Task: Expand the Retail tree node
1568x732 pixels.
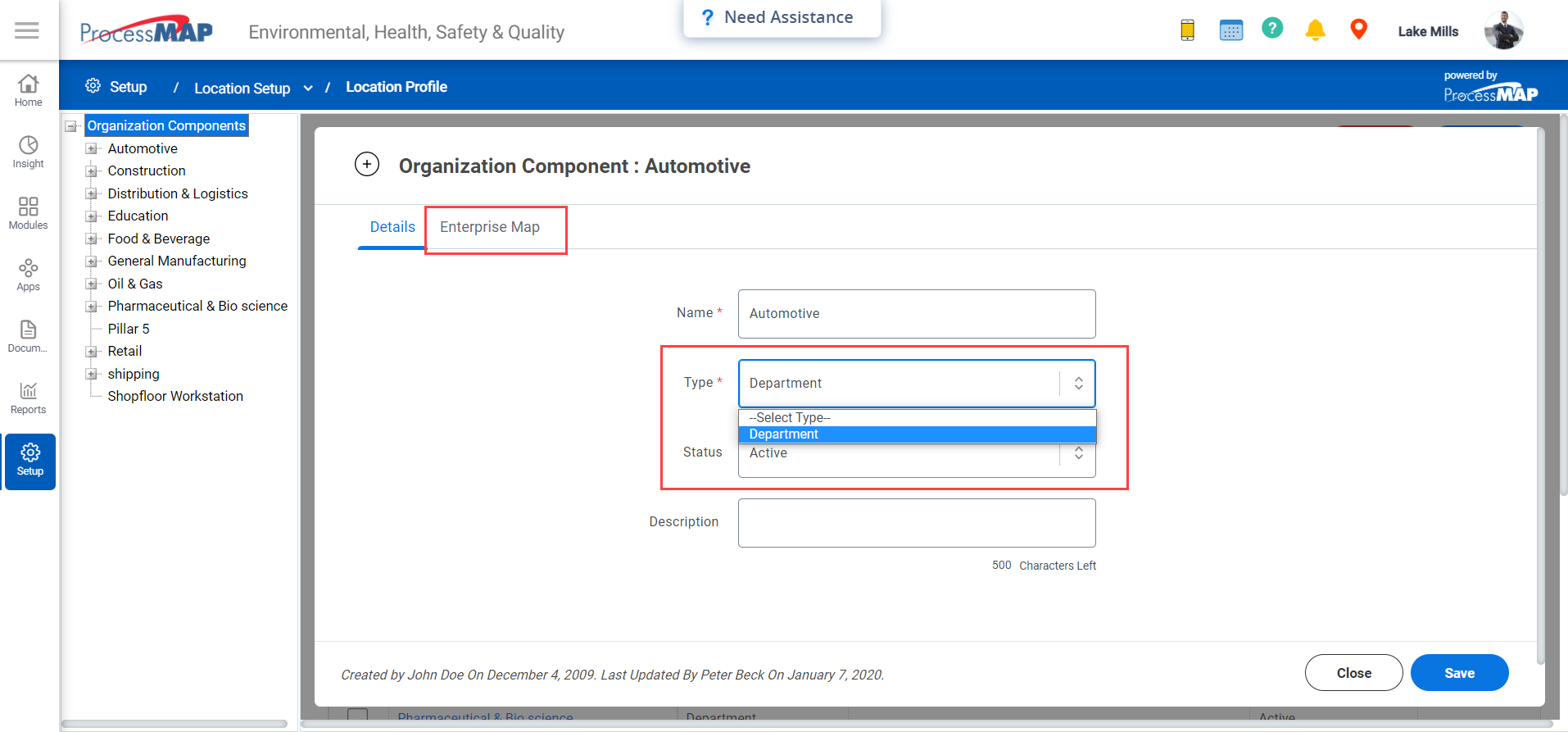Action: [92, 352]
